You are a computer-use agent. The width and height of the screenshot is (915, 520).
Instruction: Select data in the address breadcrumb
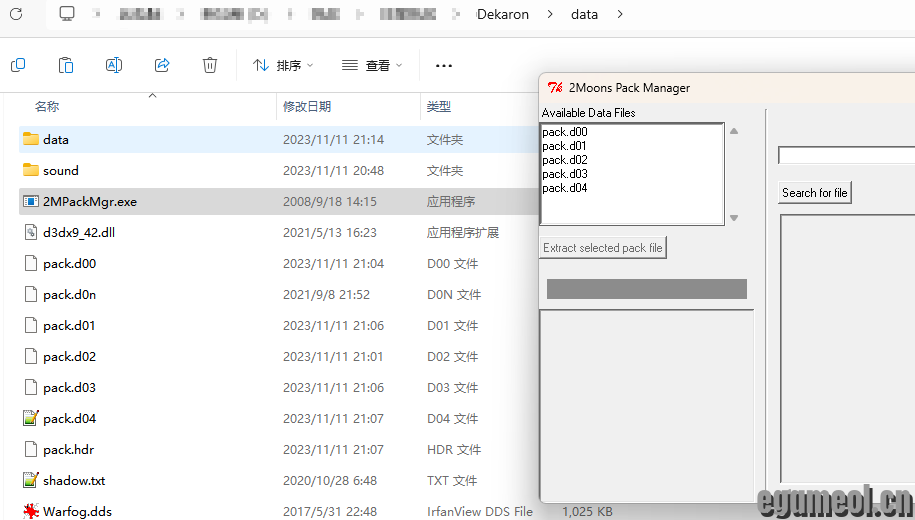[584, 15]
